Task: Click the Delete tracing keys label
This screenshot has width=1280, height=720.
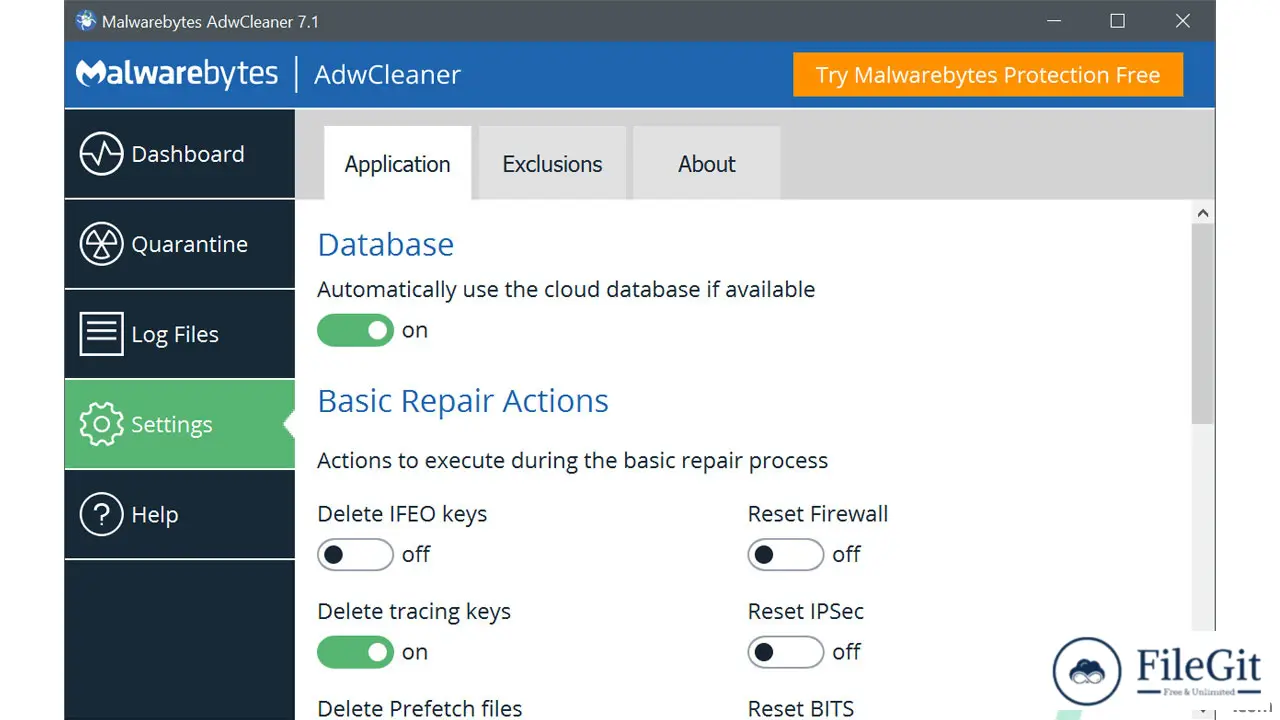Action: coord(414,612)
